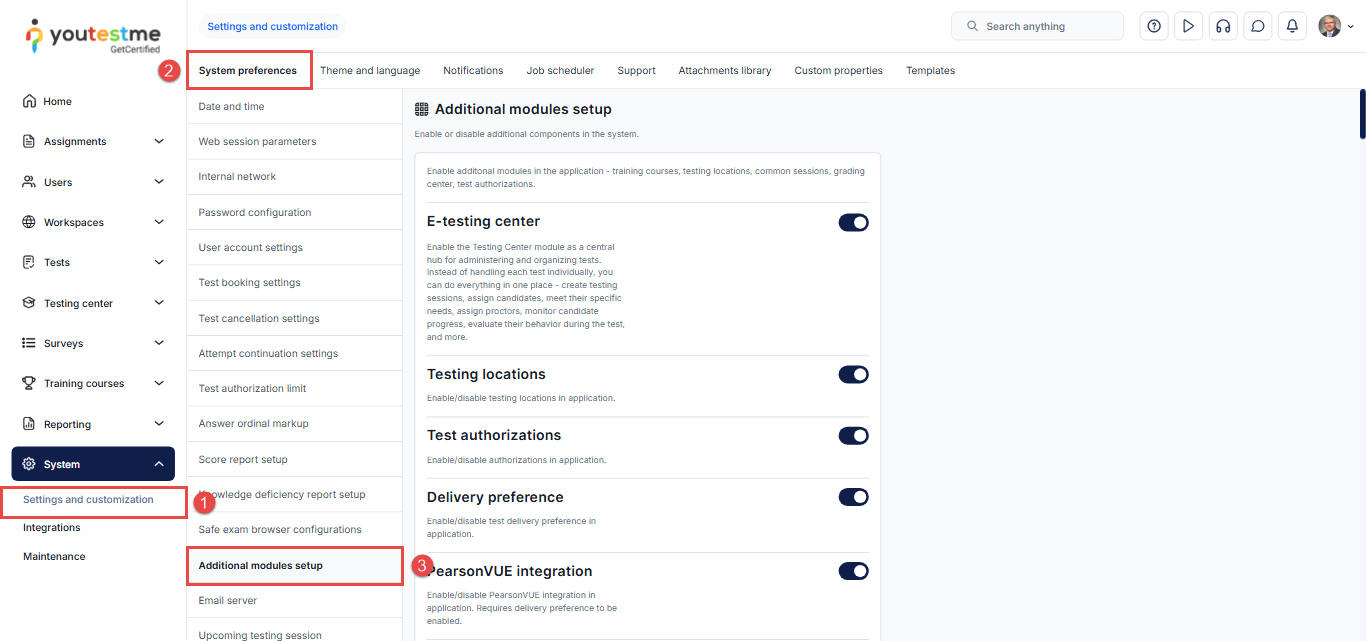
Task: Open the chat message bubble icon
Action: click(1258, 27)
